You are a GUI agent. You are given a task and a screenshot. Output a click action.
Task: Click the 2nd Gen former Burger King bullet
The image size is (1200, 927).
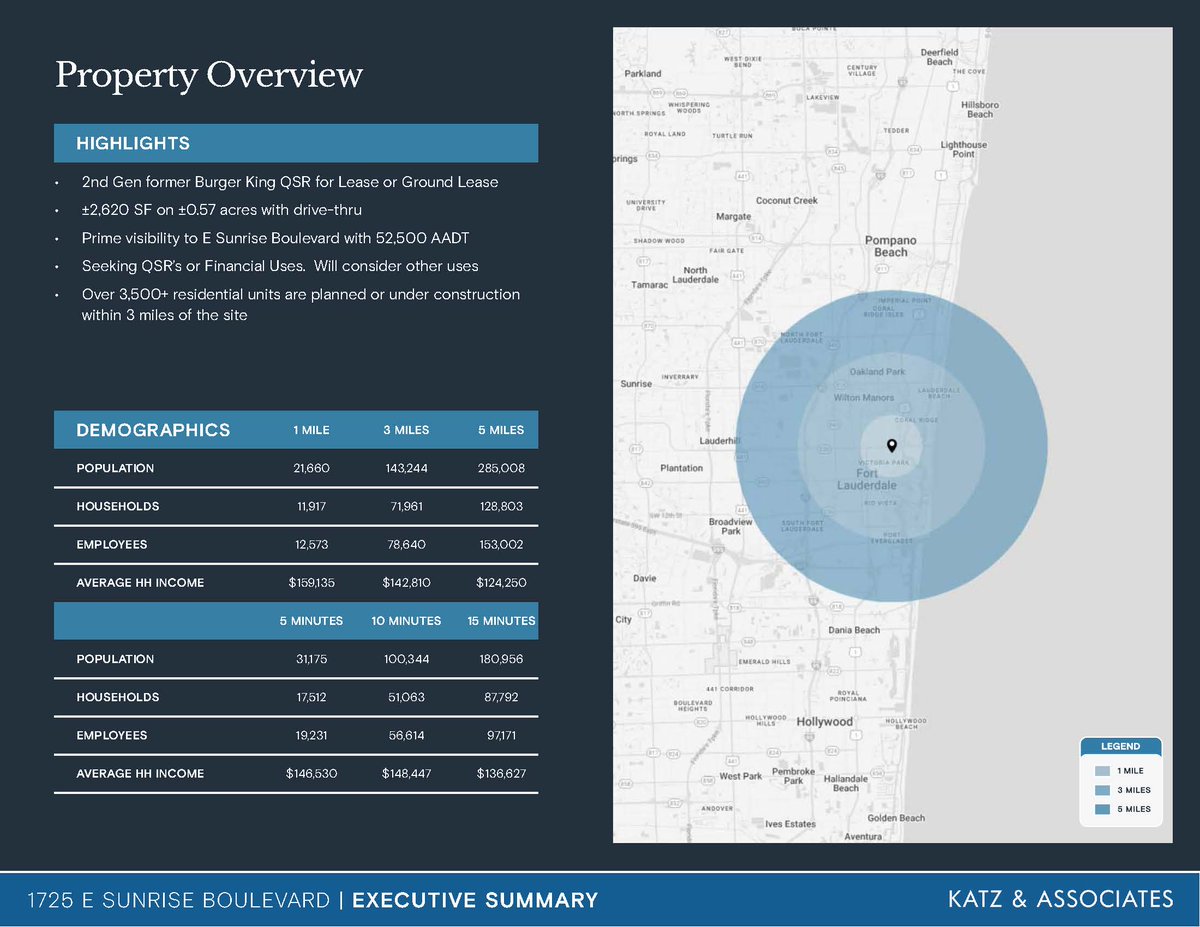[289, 182]
